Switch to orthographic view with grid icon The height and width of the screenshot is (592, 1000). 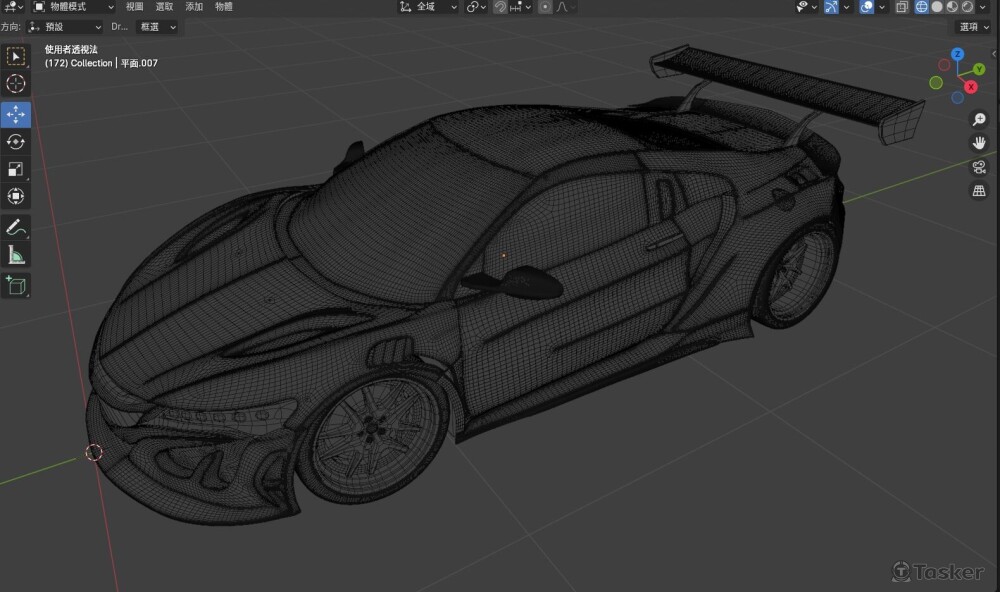[x=979, y=191]
